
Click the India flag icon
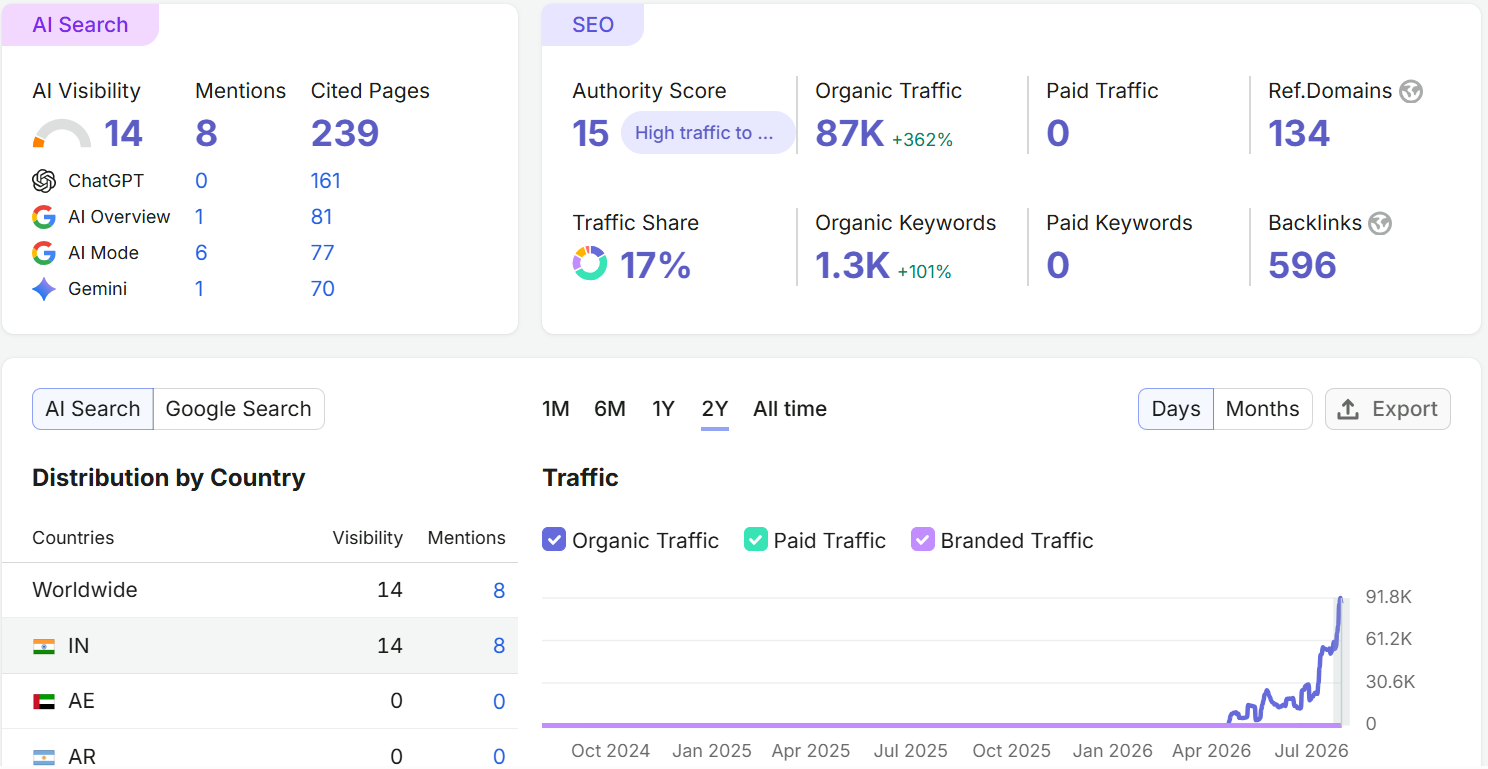[44, 646]
